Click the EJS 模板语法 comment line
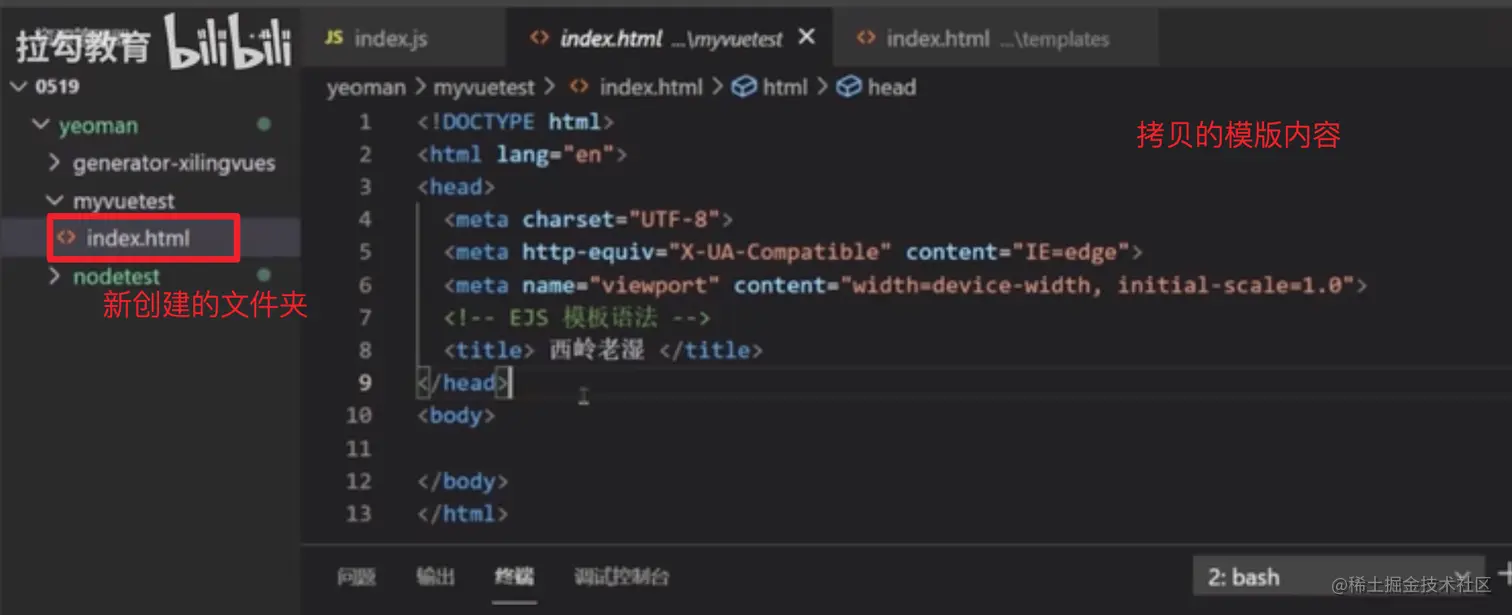The image size is (1512, 615). (x=576, y=318)
